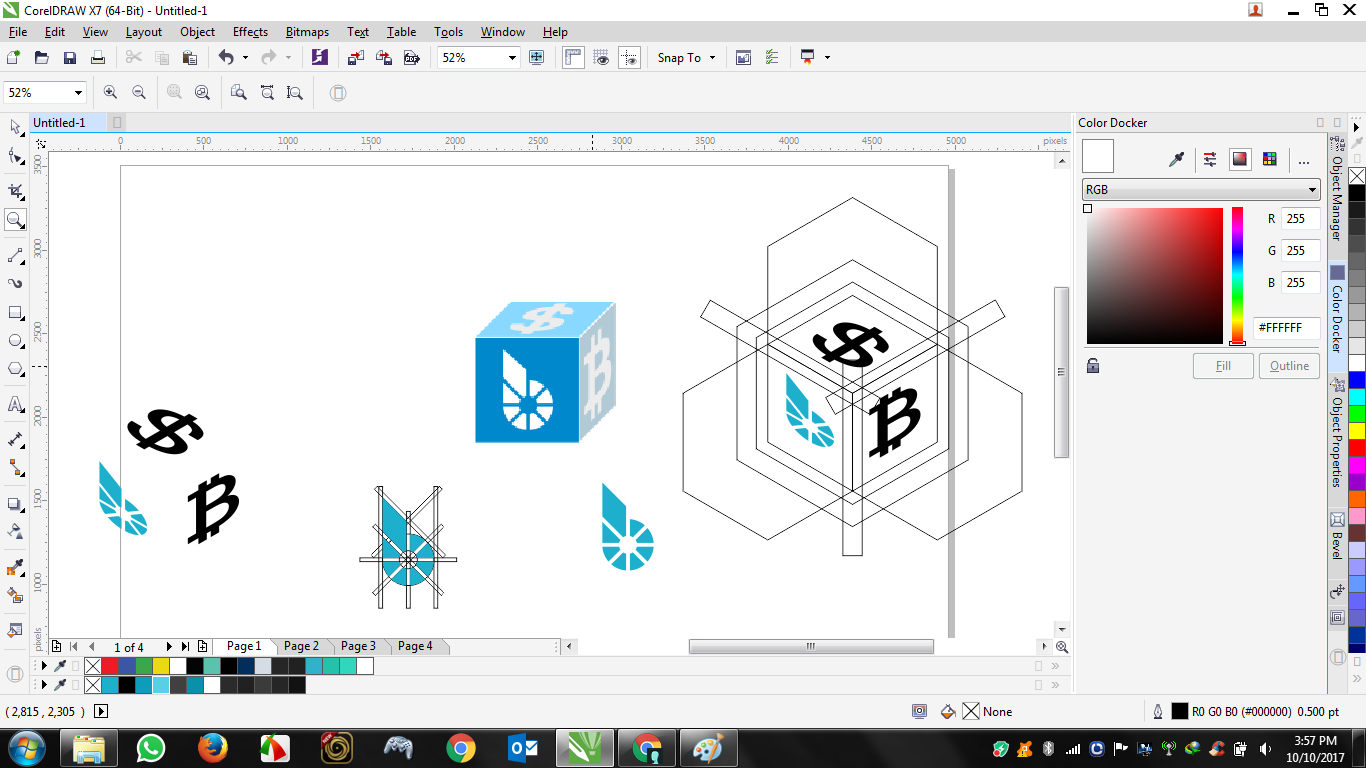Select the Freehand tool

[x=15, y=256]
